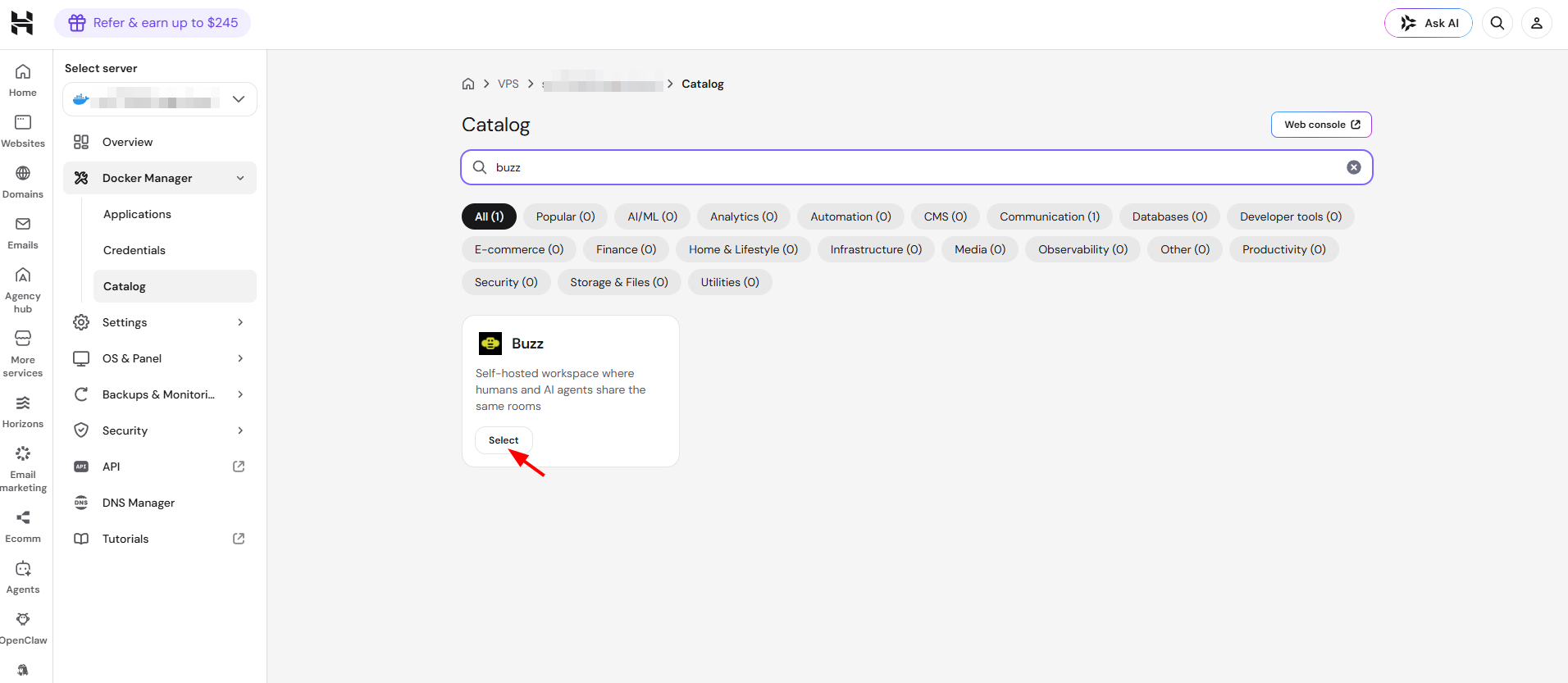Click the search magnifier in top bar
1568x683 pixels.
[1497, 23]
